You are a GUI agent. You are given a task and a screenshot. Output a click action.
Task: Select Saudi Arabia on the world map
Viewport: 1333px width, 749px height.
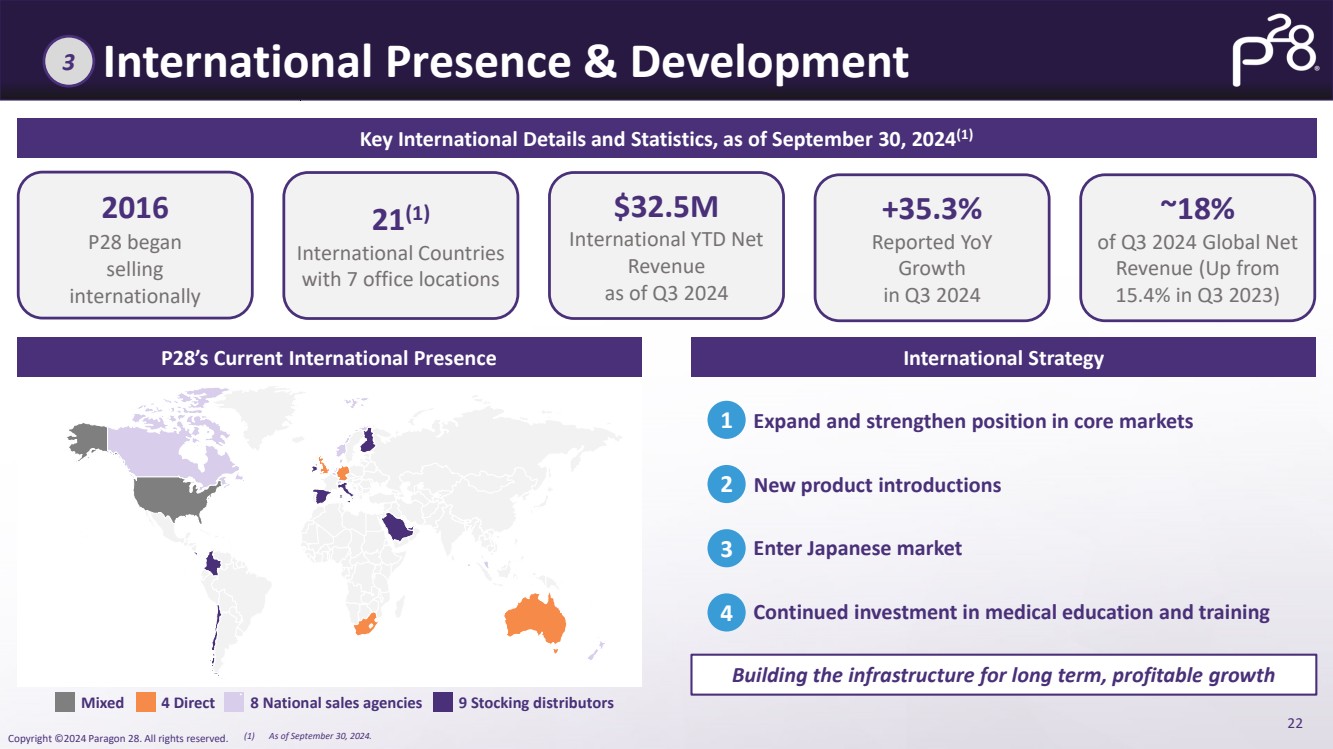pos(396,526)
